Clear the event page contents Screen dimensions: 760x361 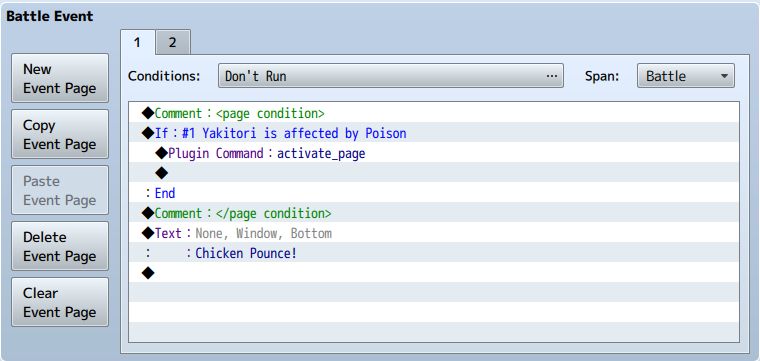point(60,302)
